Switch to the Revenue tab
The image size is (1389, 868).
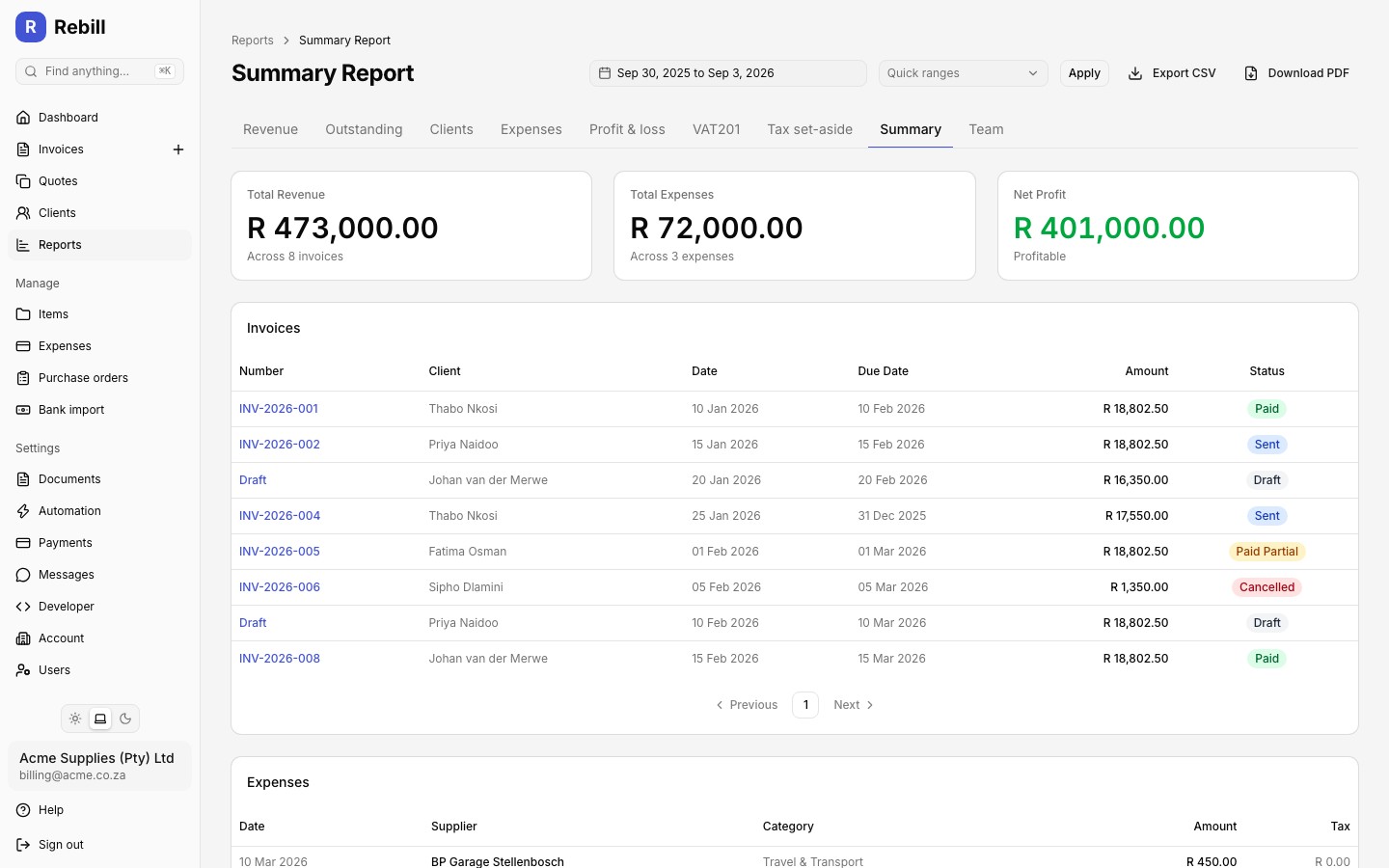pyautogui.click(x=270, y=129)
